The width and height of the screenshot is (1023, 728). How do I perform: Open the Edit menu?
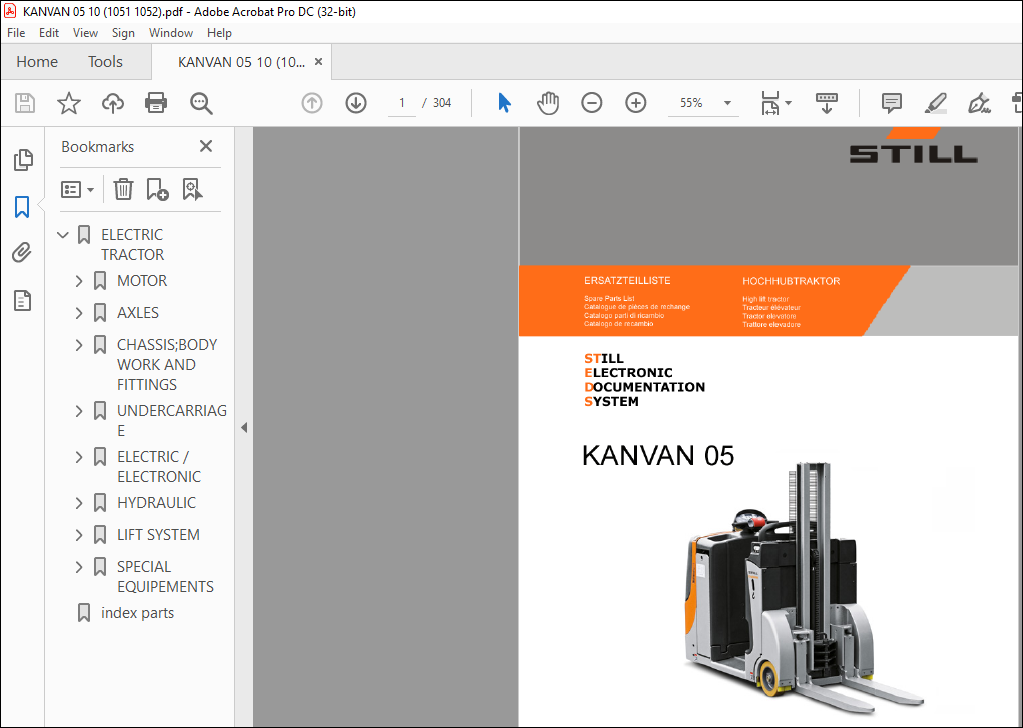tap(49, 33)
